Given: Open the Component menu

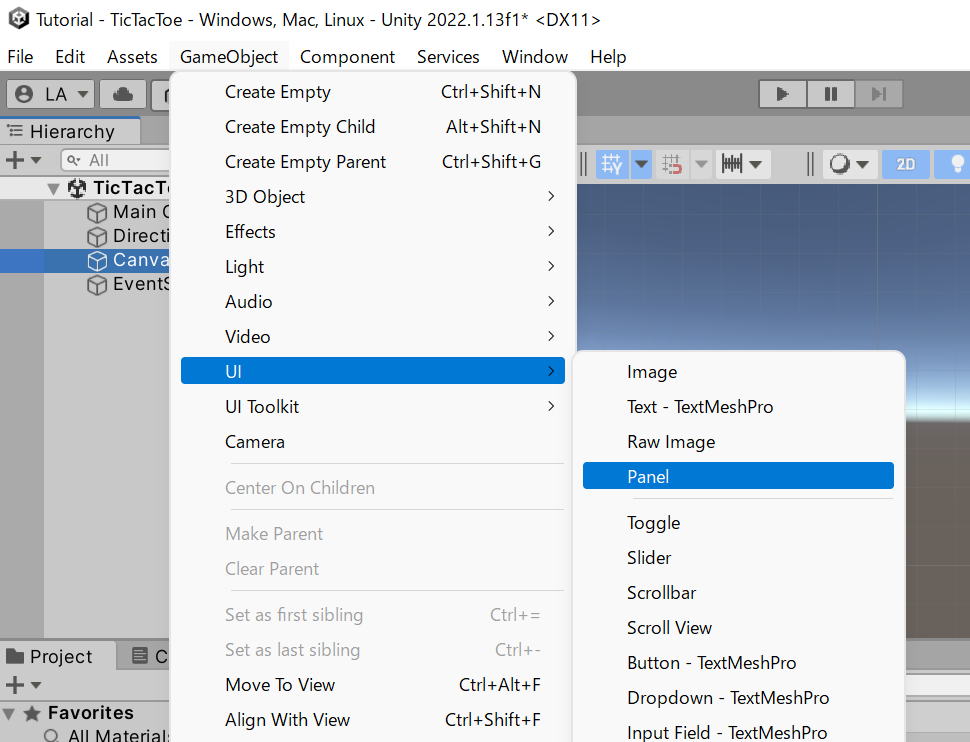Looking at the screenshot, I should point(347,57).
